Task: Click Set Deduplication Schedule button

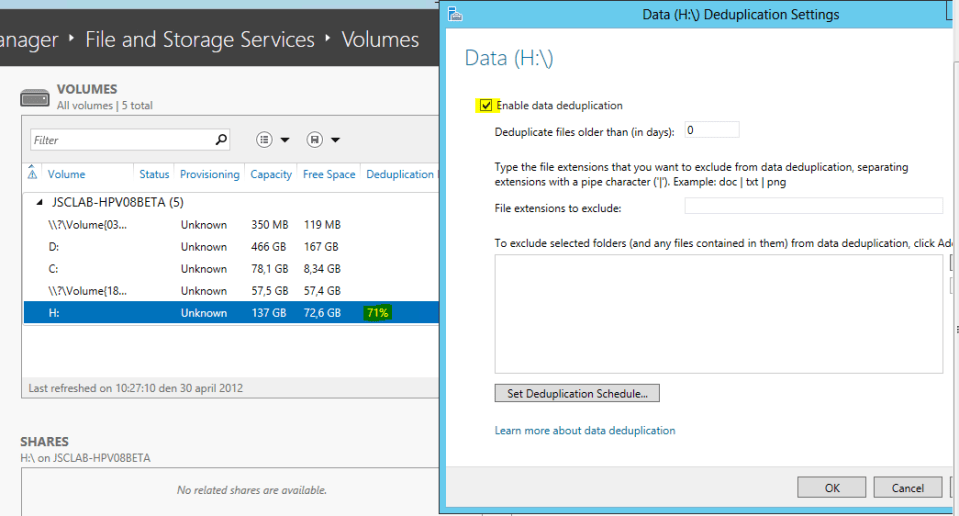Action: 577,394
